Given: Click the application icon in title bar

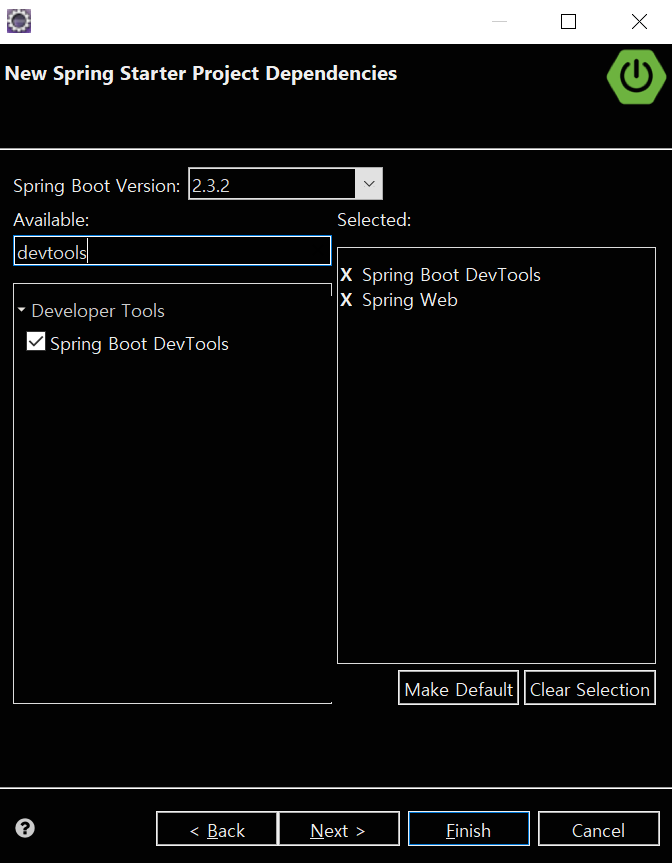Looking at the screenshot, I should (19, 21).
